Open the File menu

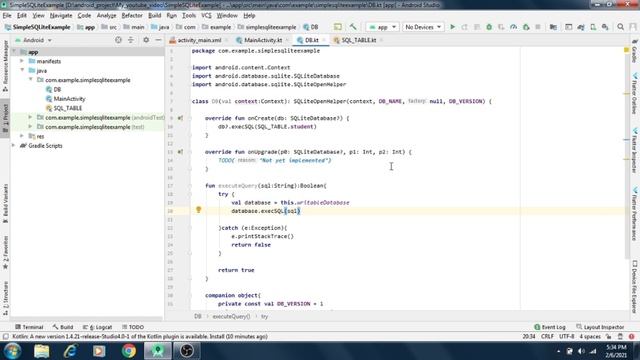(x=7, y=16)
